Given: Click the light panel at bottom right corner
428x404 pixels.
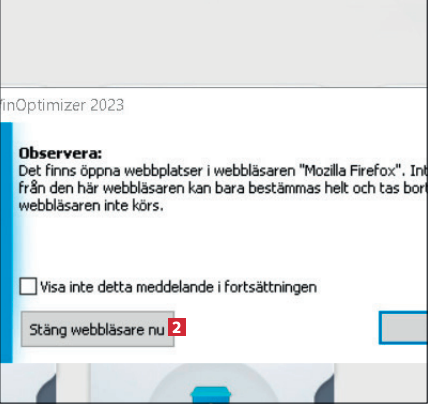Looking at the screenshot, I should tap(381, 383).
